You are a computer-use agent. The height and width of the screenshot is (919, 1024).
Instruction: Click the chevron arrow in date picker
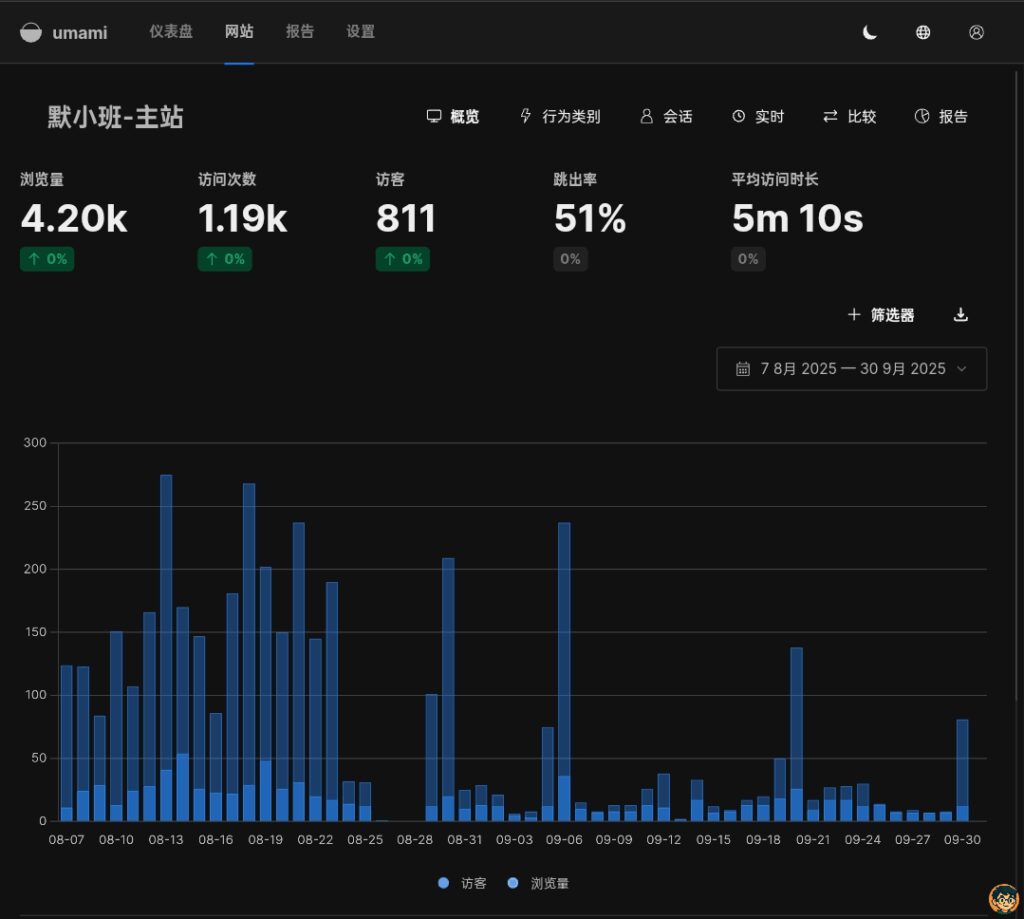pos(962,369)
